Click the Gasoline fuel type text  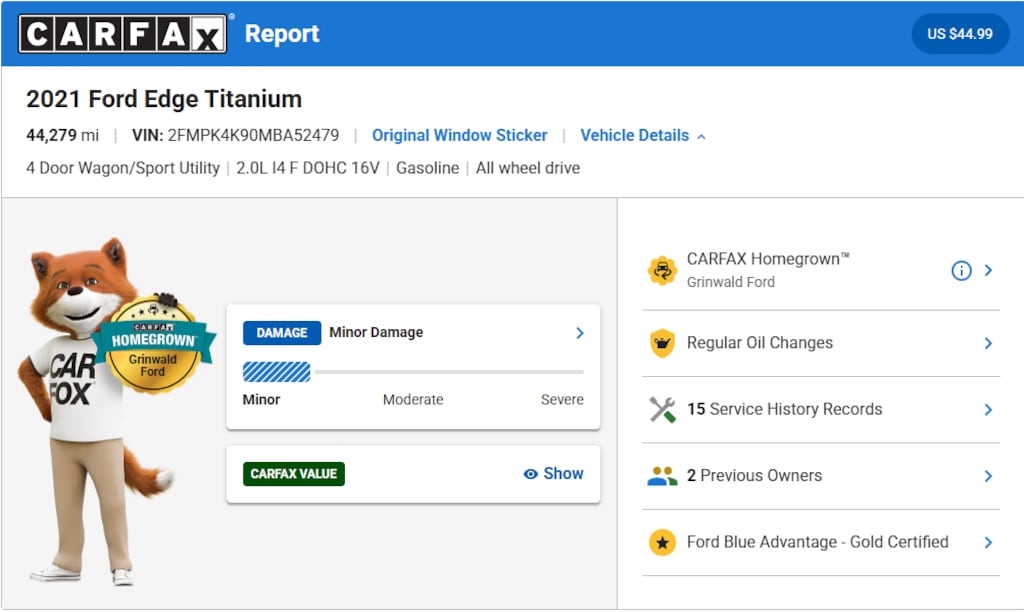point(427,168)
